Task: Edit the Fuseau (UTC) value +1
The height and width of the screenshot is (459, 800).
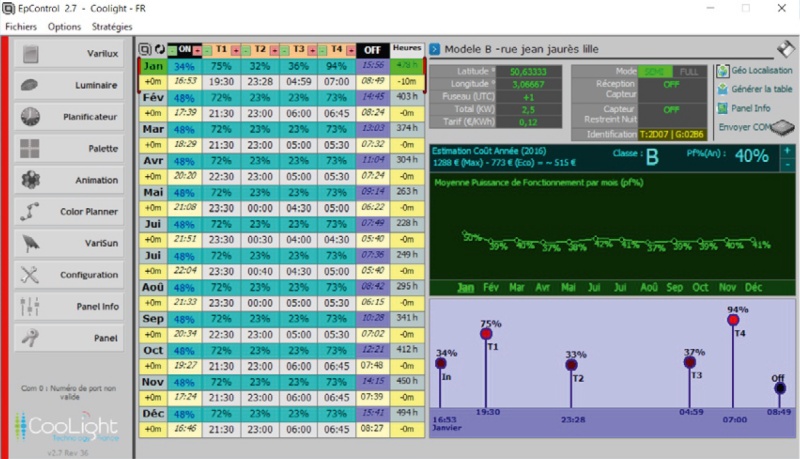Action: [528, 97]
